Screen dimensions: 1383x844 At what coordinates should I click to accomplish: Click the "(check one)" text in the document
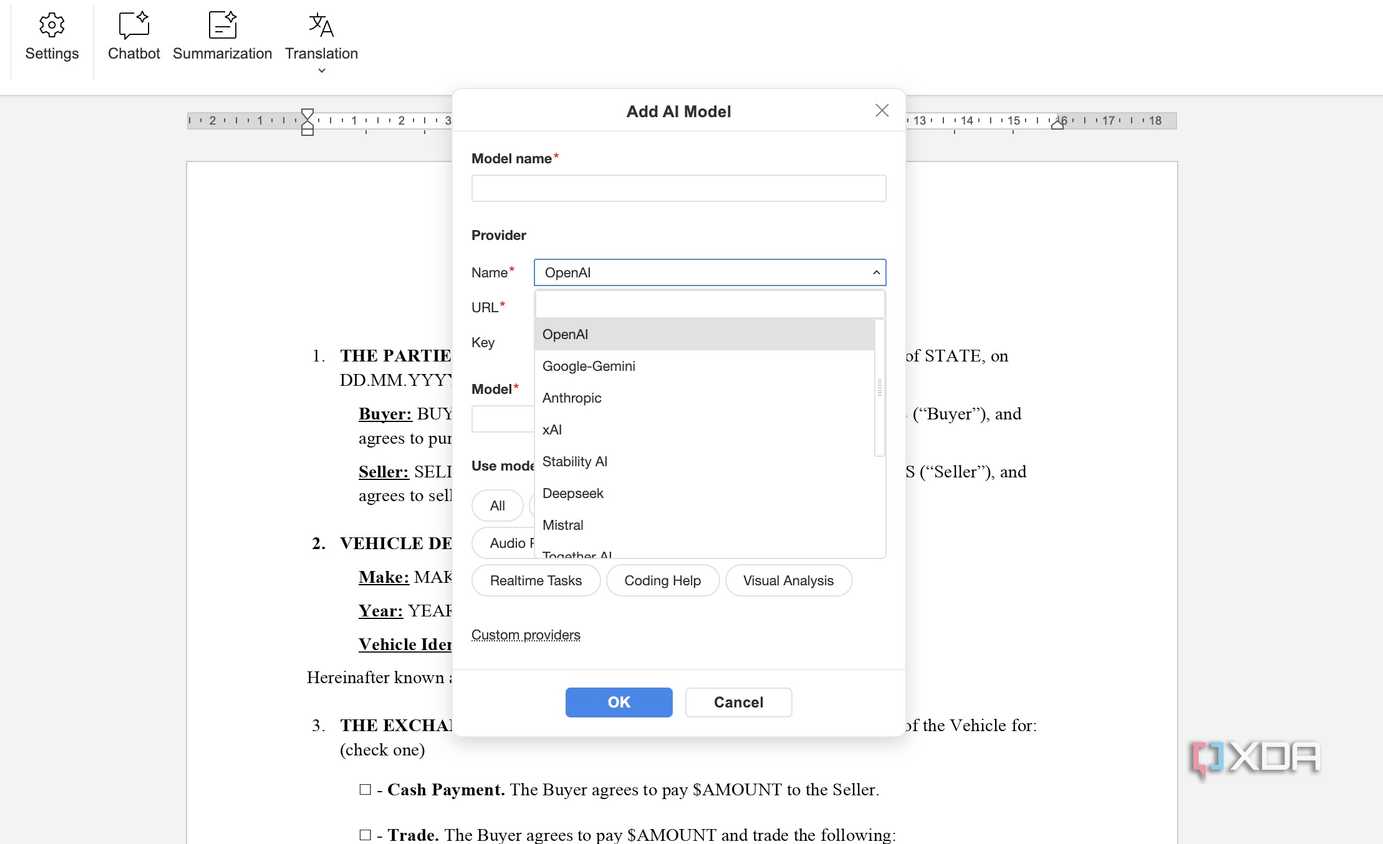(383, 750)
